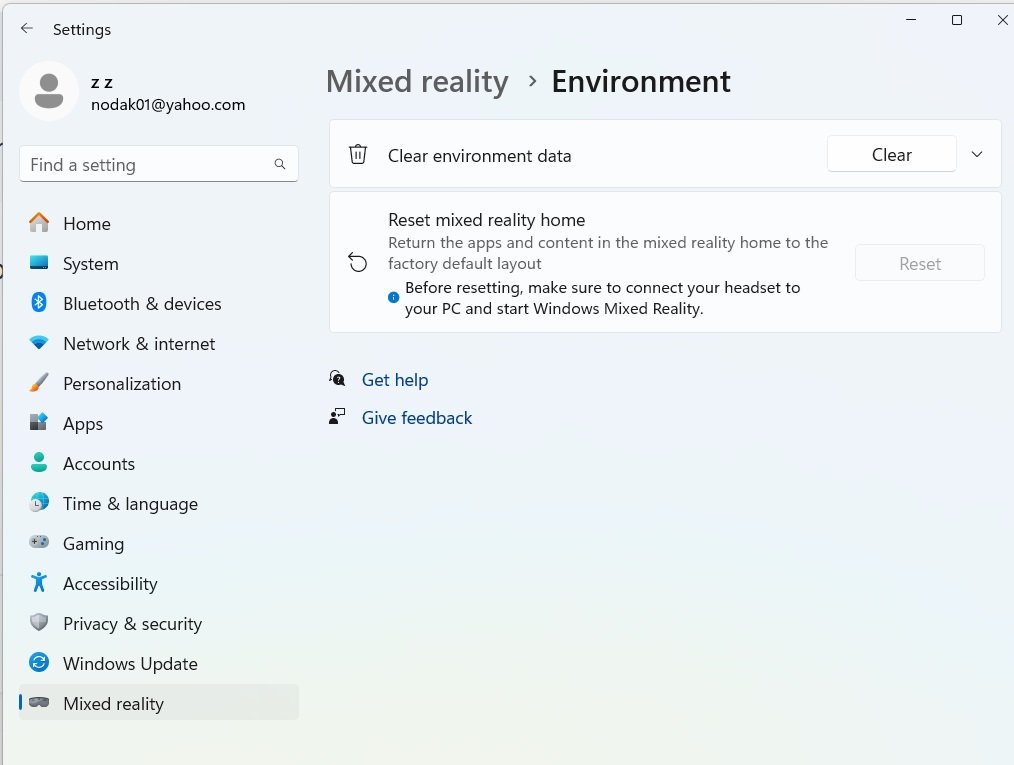Click the Give feedback link

pyautogui.click(x=416, y=418)
